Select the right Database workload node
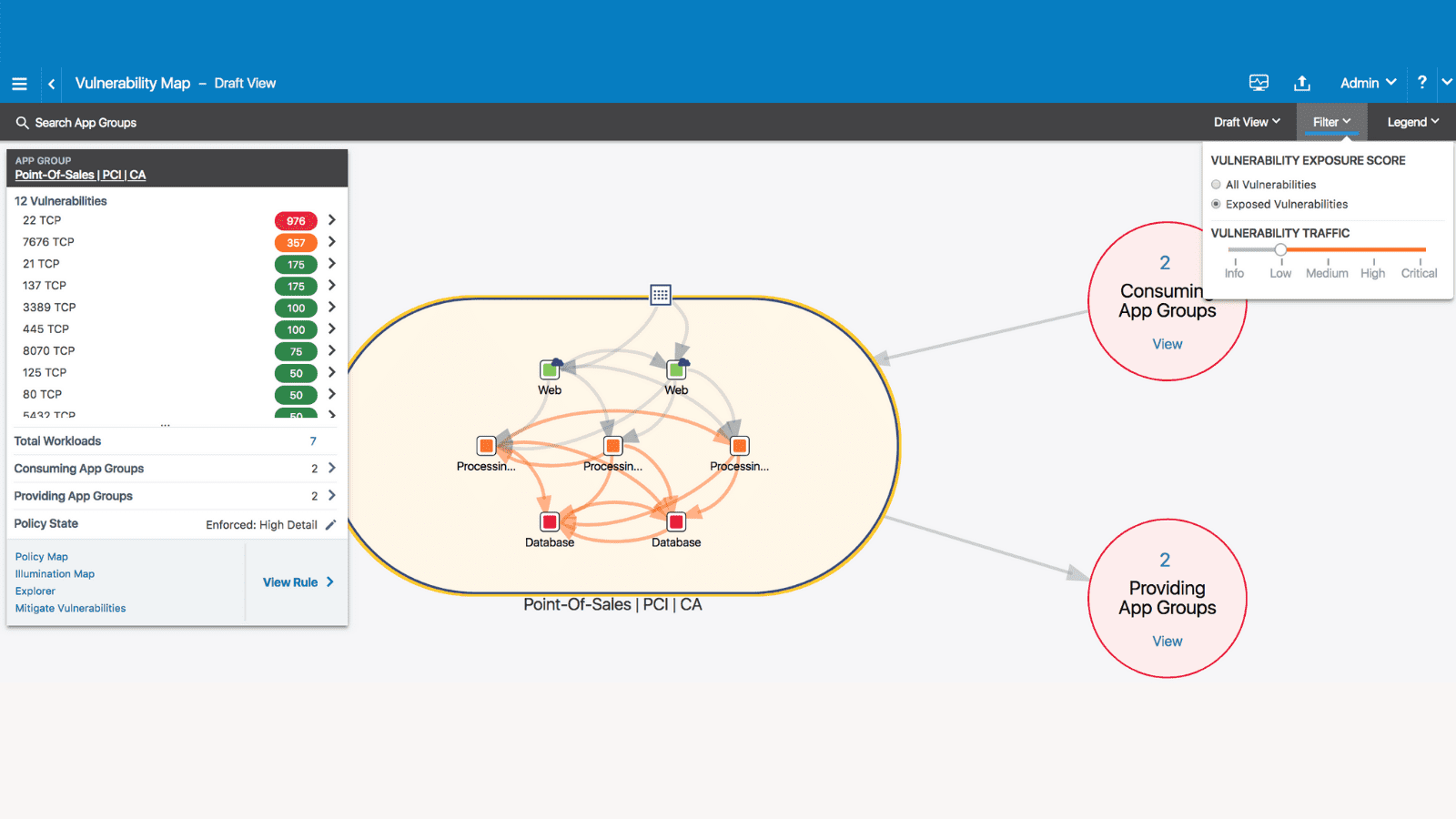The height and width of the screenshot is (819, 1456). click(676, 521)
